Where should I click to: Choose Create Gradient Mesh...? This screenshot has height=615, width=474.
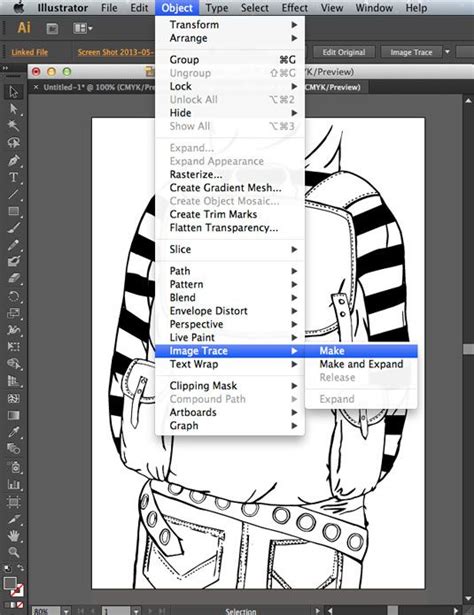click(230, 188)
